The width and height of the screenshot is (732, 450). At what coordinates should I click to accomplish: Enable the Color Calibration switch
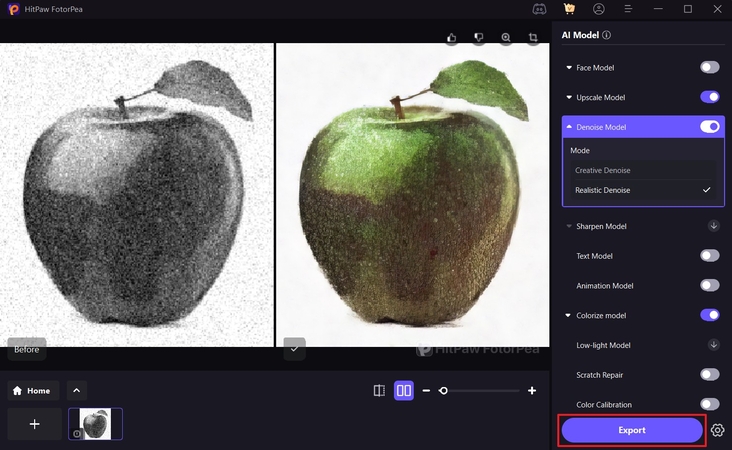pos(710,404)
